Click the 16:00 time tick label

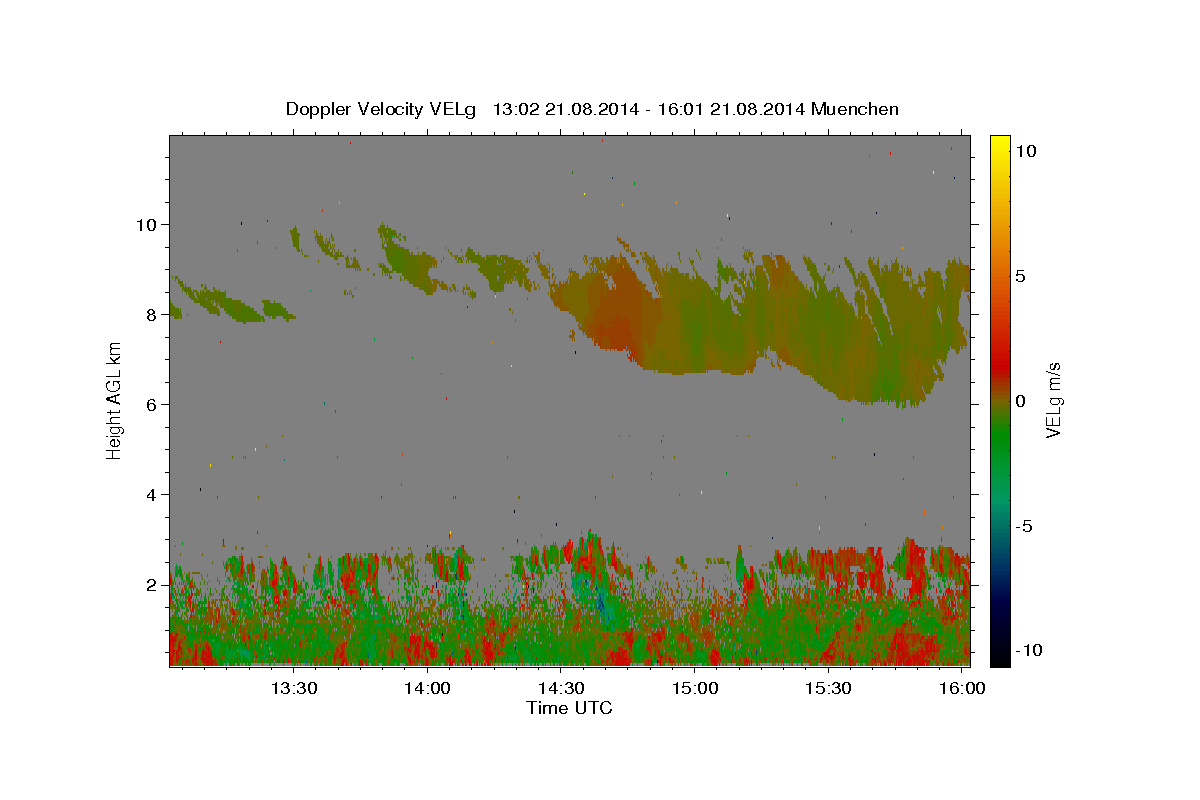pyautogui.click(x=962, y=688)
